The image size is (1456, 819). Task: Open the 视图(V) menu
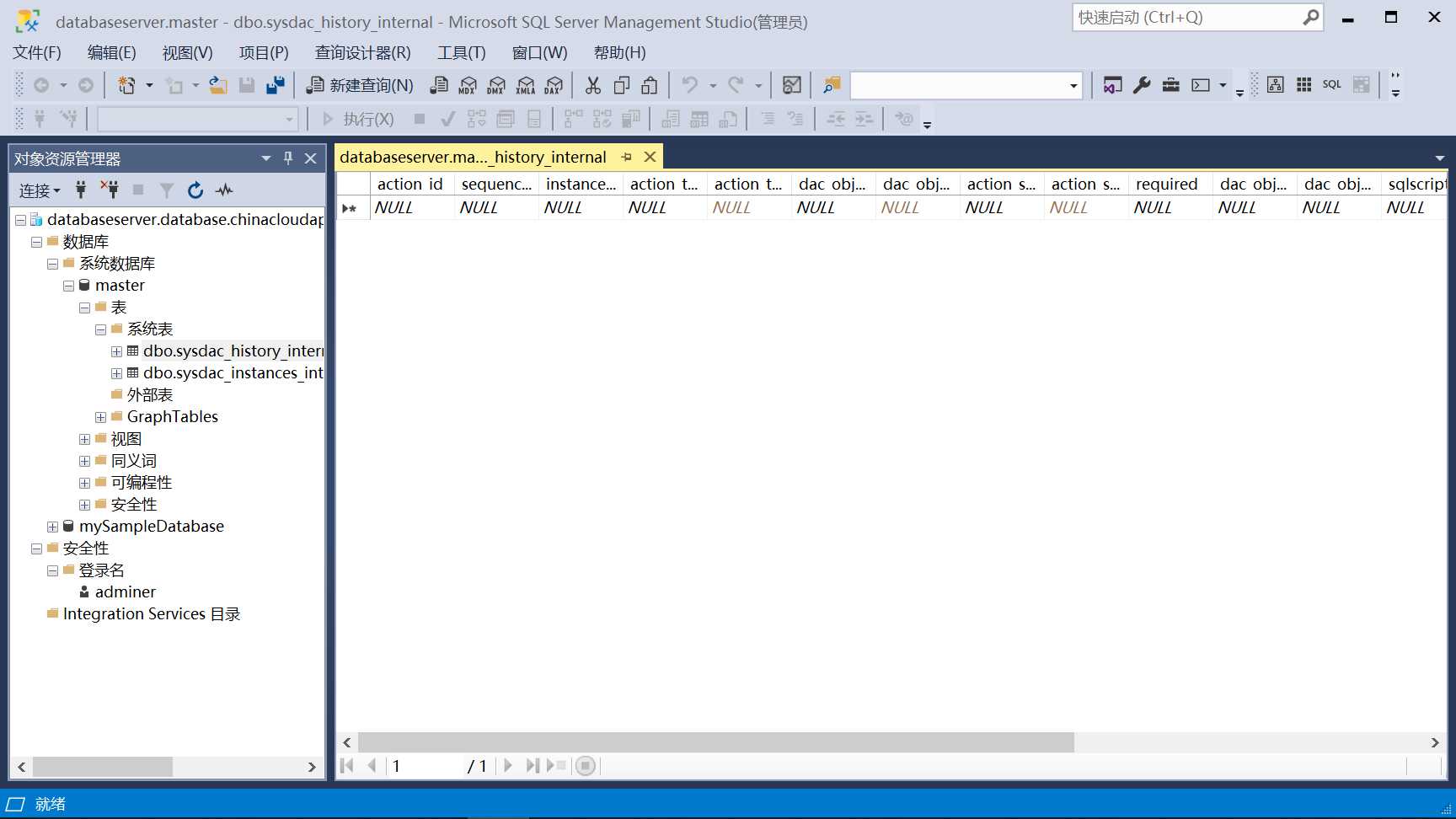187,53
